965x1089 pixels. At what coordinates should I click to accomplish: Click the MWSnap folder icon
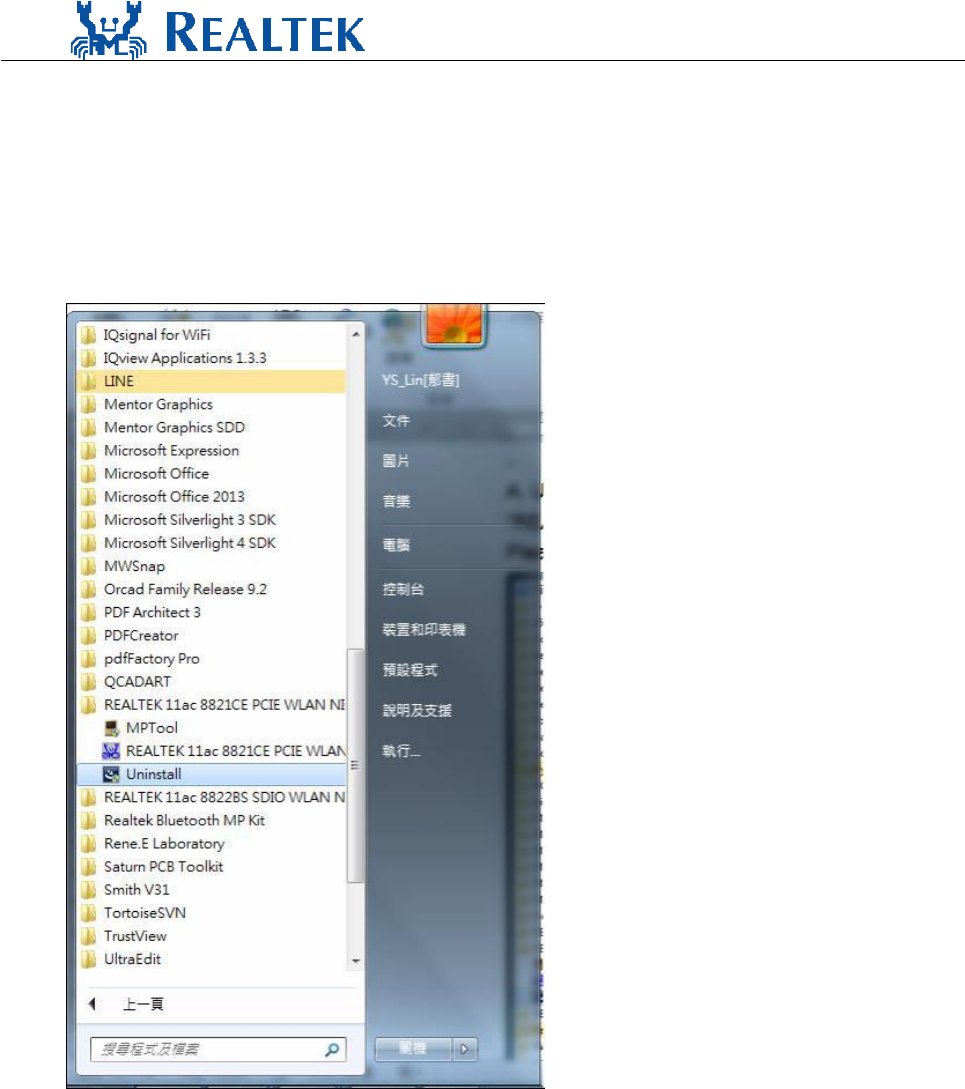point(88,566)
